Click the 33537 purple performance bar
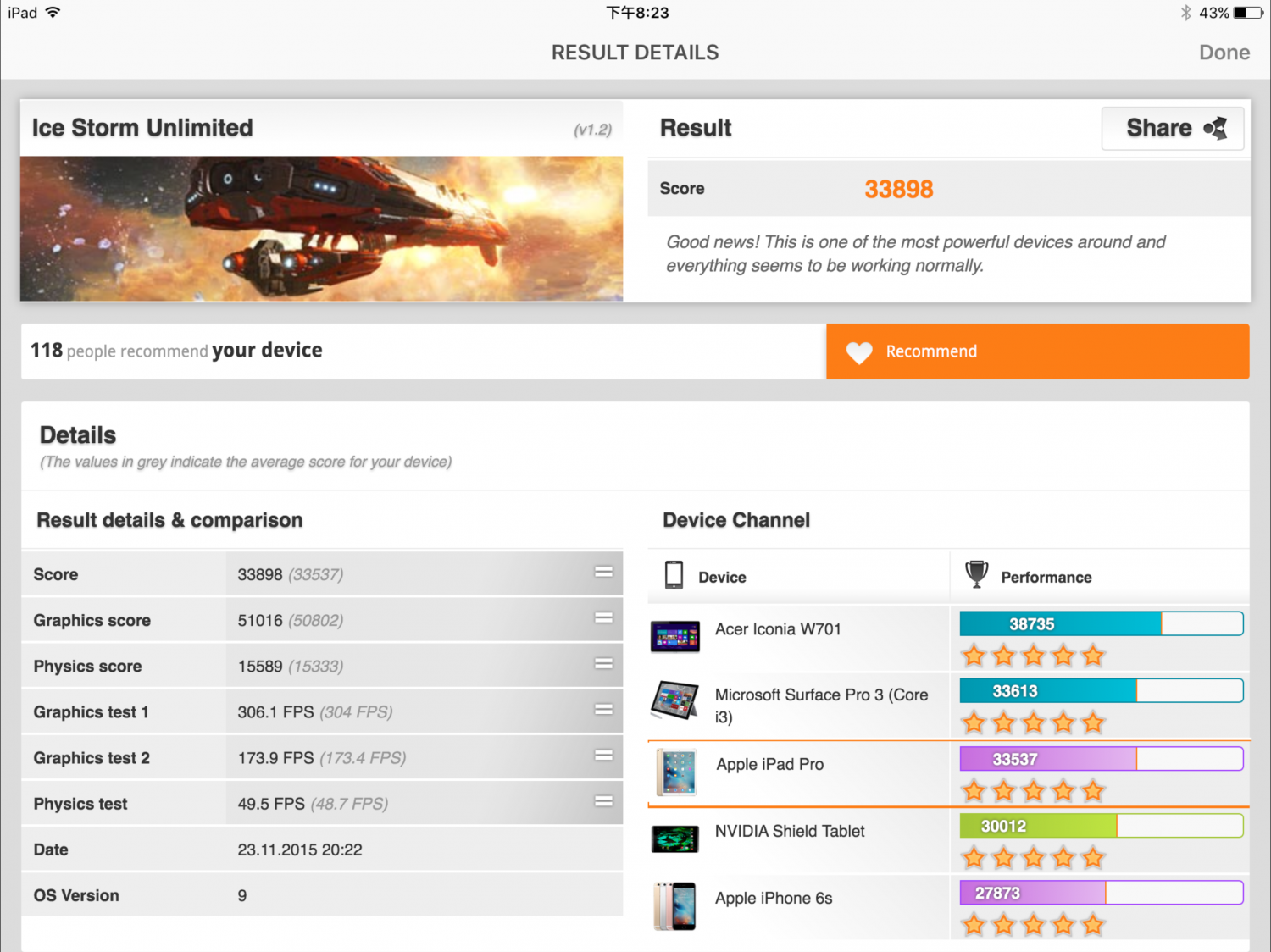 (1102, 759)
